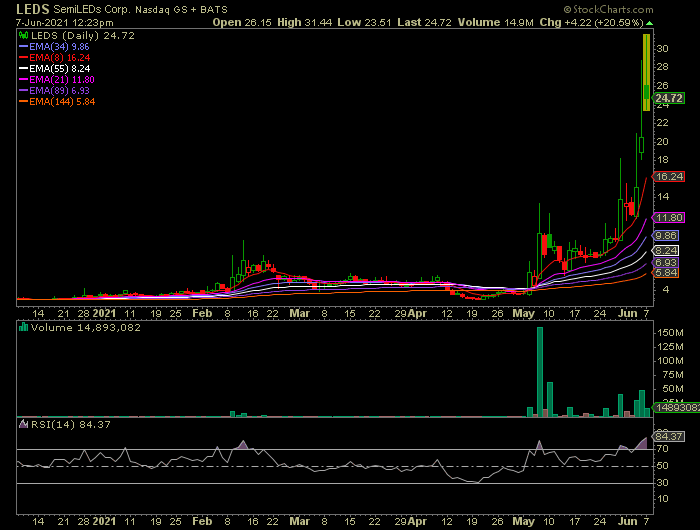Click the 24.72 last price tag on axis
Screen dimensions: 700x530
click(x=669, y=98)
